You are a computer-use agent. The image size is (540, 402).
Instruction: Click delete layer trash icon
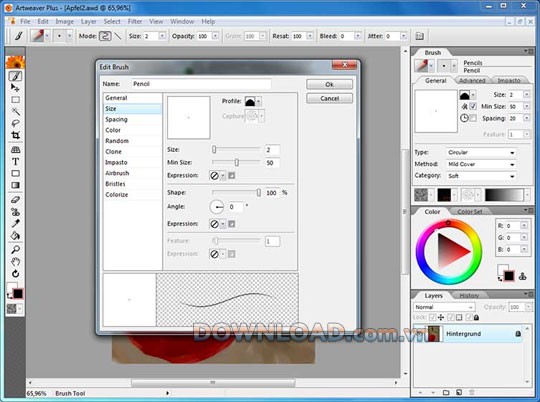coord(472,392)
